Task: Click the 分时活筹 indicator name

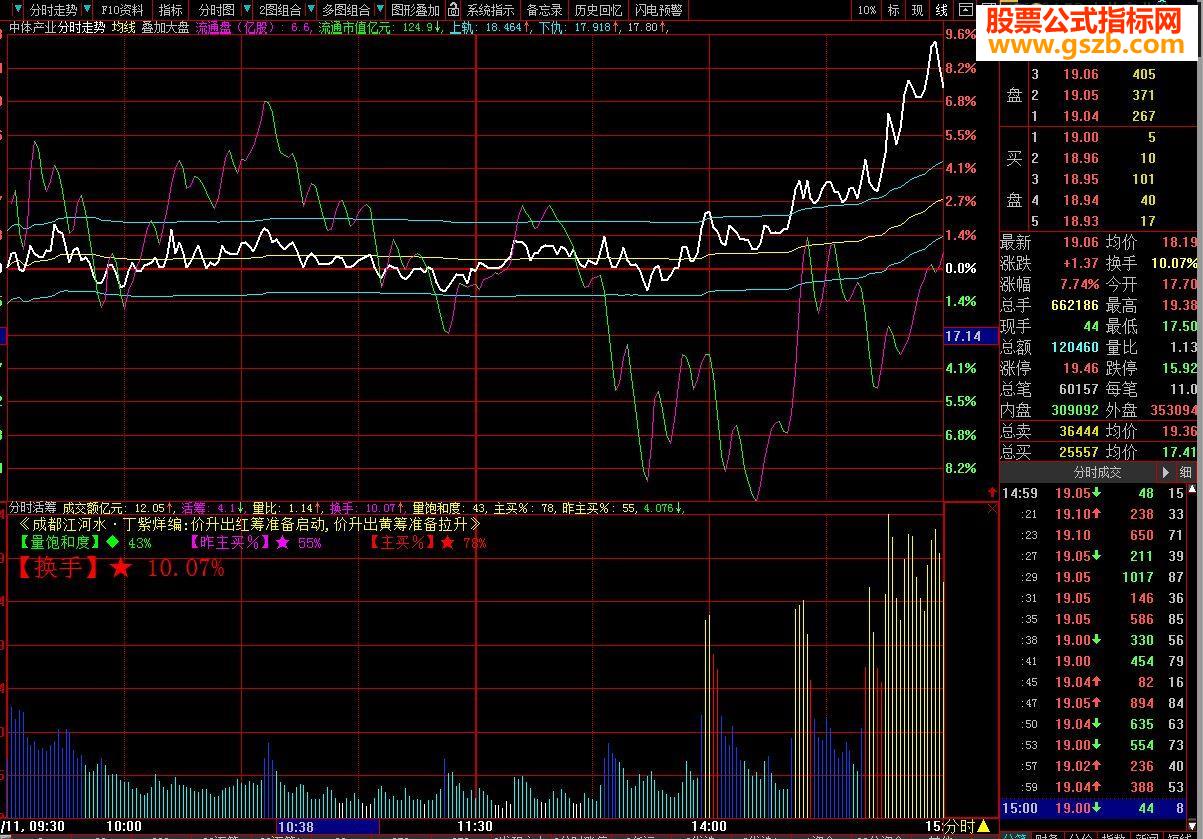Action: coord(32,508)
